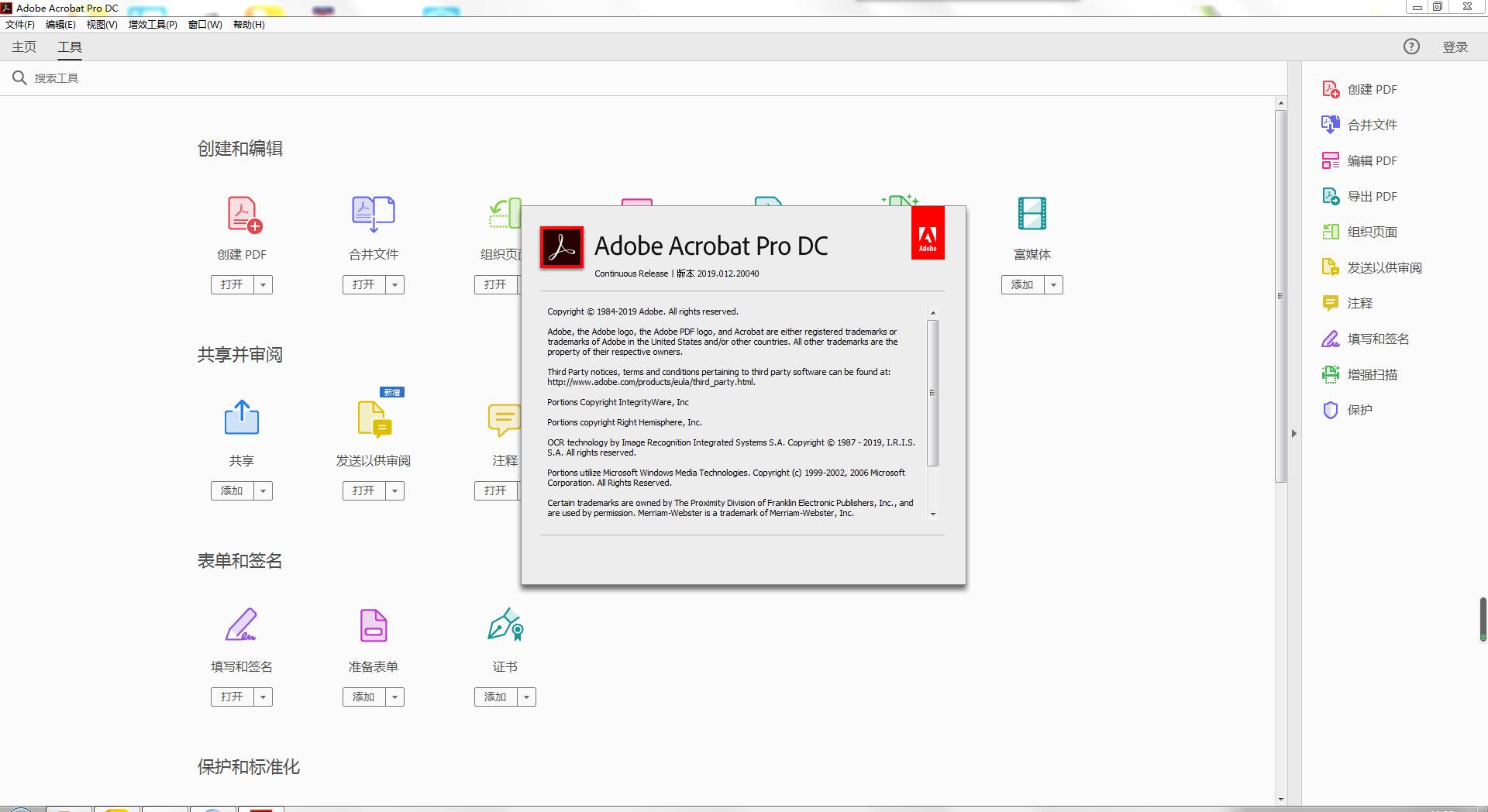Switch to the 工具 tab
1488x812 pixels.
[70, 46]
